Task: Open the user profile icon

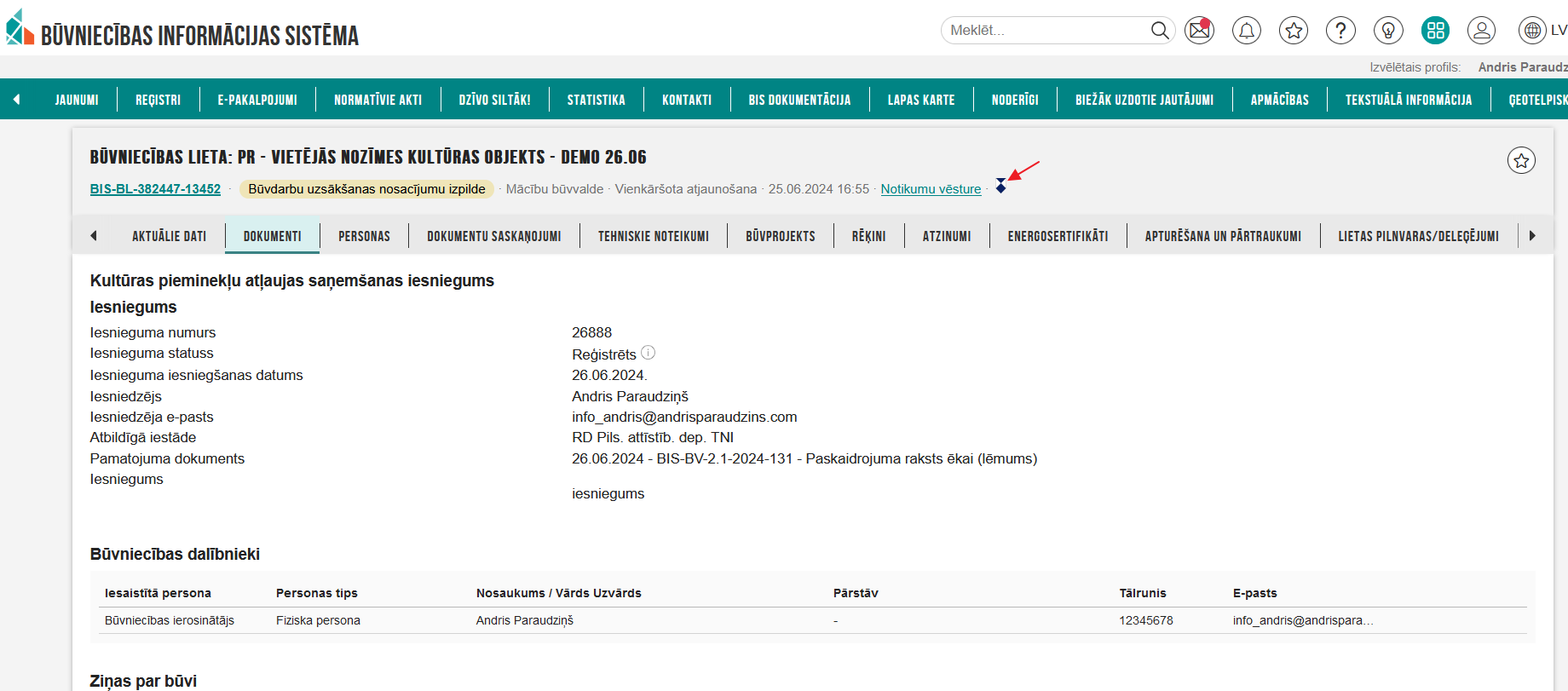Action: click(x=1482, y=31)
